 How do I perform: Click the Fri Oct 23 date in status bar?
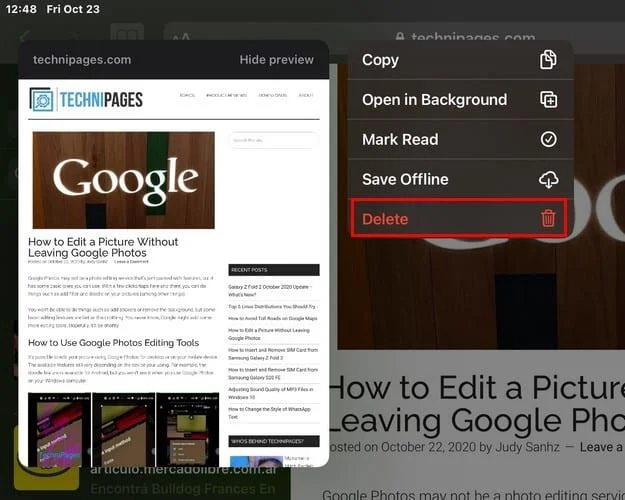point(73,9)
